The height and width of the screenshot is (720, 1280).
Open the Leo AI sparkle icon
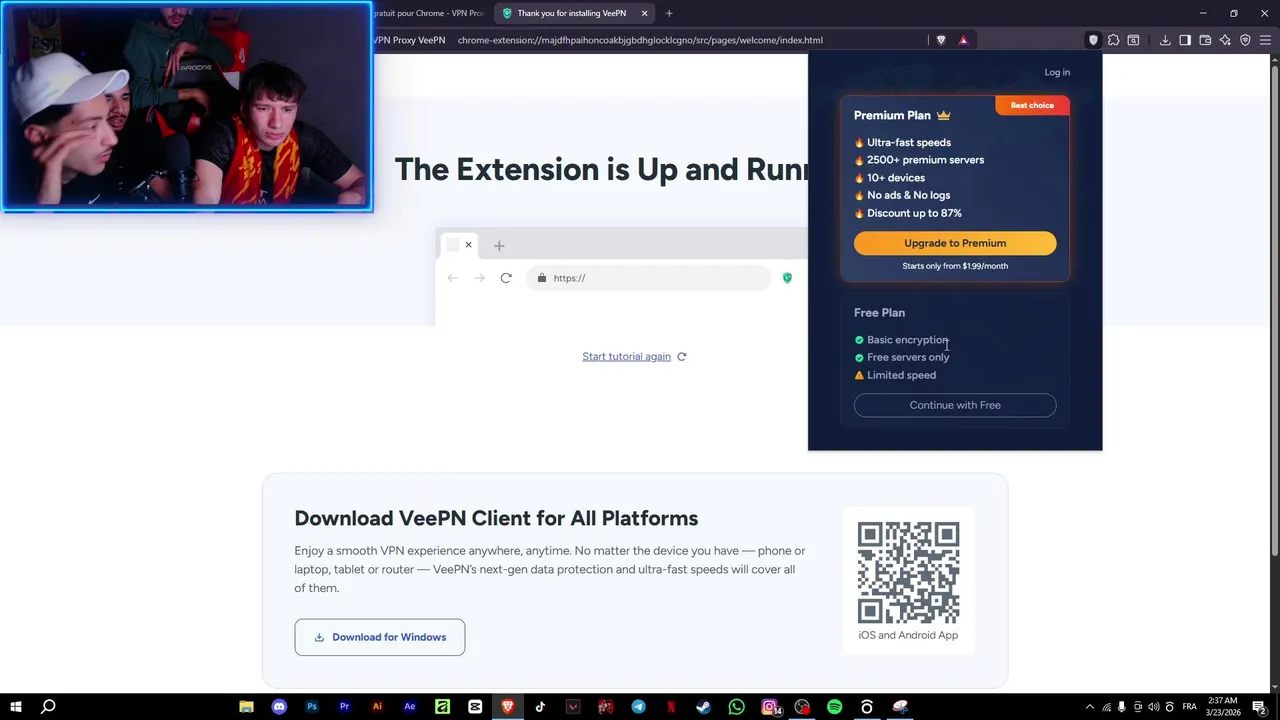tap(1225, 40)
